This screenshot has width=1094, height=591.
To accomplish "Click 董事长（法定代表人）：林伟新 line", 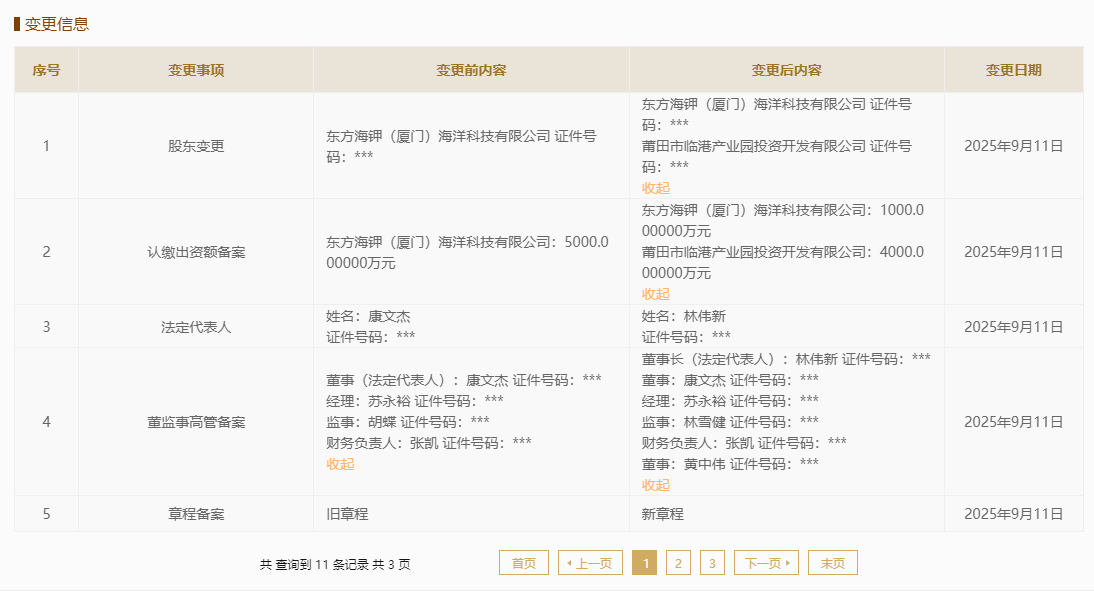I will [x=786, y=359].
